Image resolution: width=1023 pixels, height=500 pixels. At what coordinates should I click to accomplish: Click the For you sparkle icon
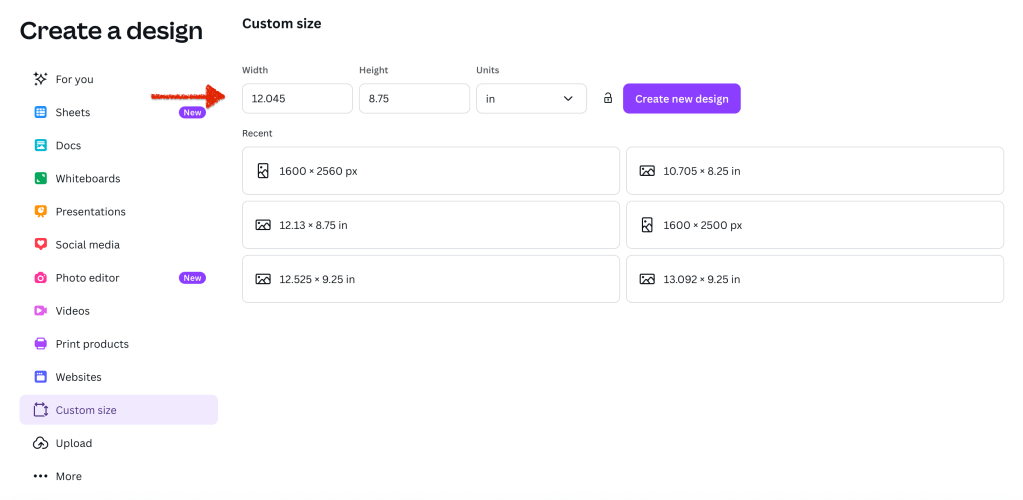[x=41, y=79]
